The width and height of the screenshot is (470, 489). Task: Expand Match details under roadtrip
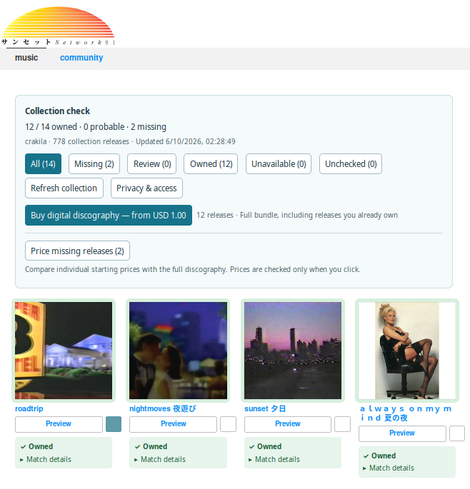click(46, 459)
